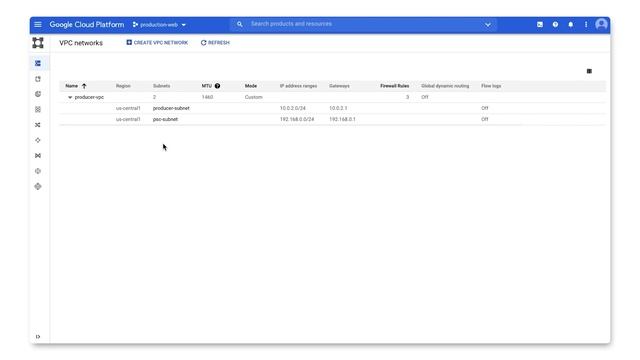Click the search magnifier icon
640x360 pixels.
(x=240, y=24)
